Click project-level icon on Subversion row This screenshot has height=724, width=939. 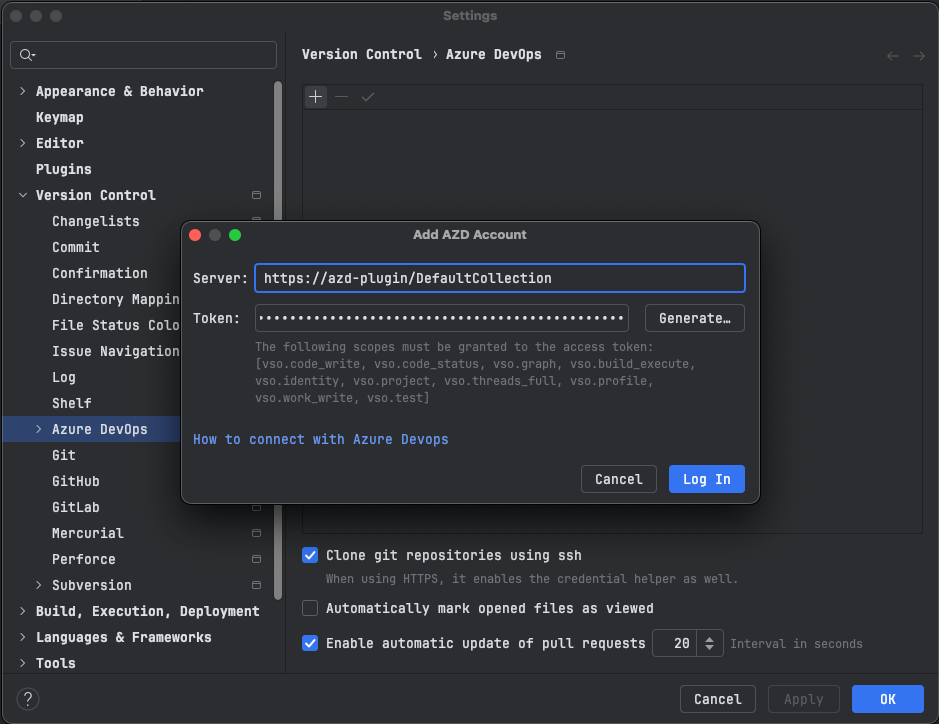tap(256, 585)
